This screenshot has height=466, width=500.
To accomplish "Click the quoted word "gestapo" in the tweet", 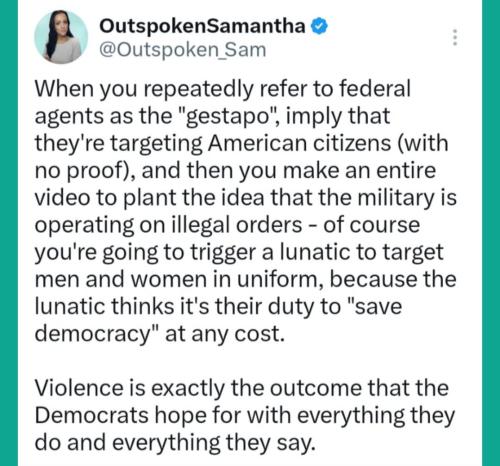I will click(x=227, y=117).
